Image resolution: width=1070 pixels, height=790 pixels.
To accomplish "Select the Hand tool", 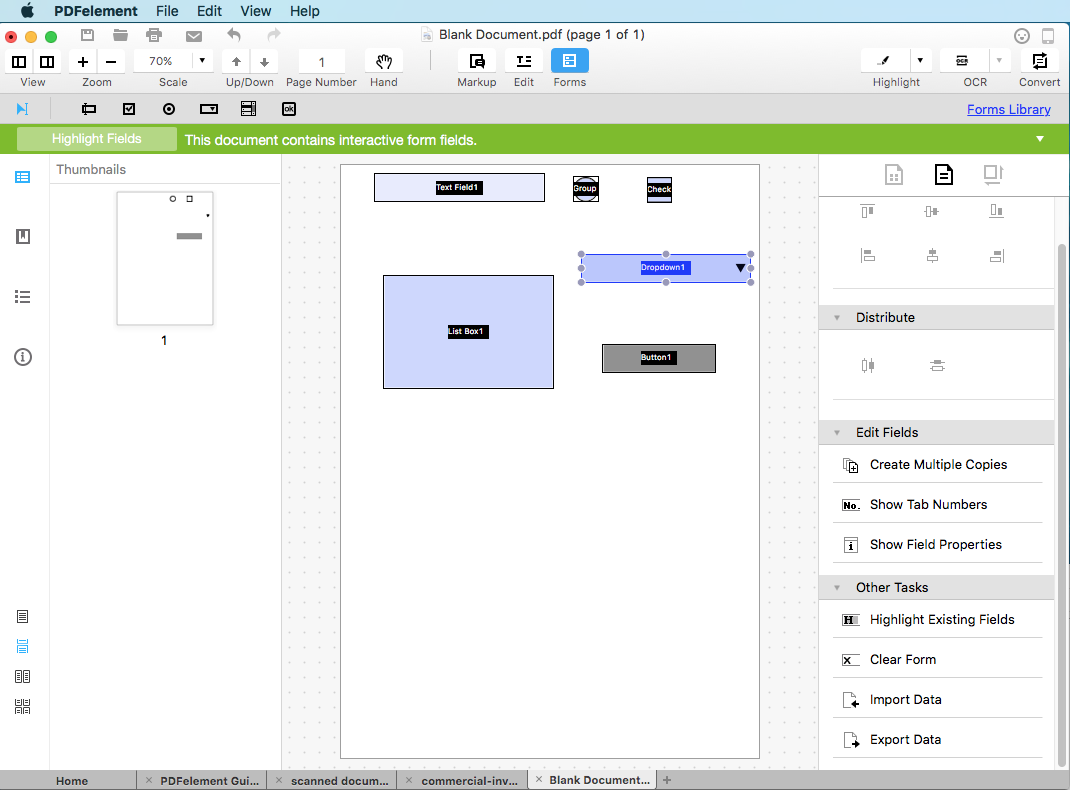I will [383, 62].
